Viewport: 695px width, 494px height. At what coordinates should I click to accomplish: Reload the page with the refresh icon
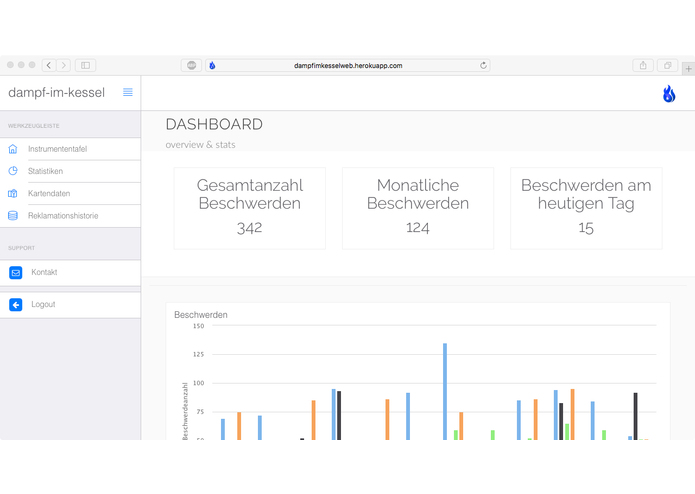(x=483, y=66)
